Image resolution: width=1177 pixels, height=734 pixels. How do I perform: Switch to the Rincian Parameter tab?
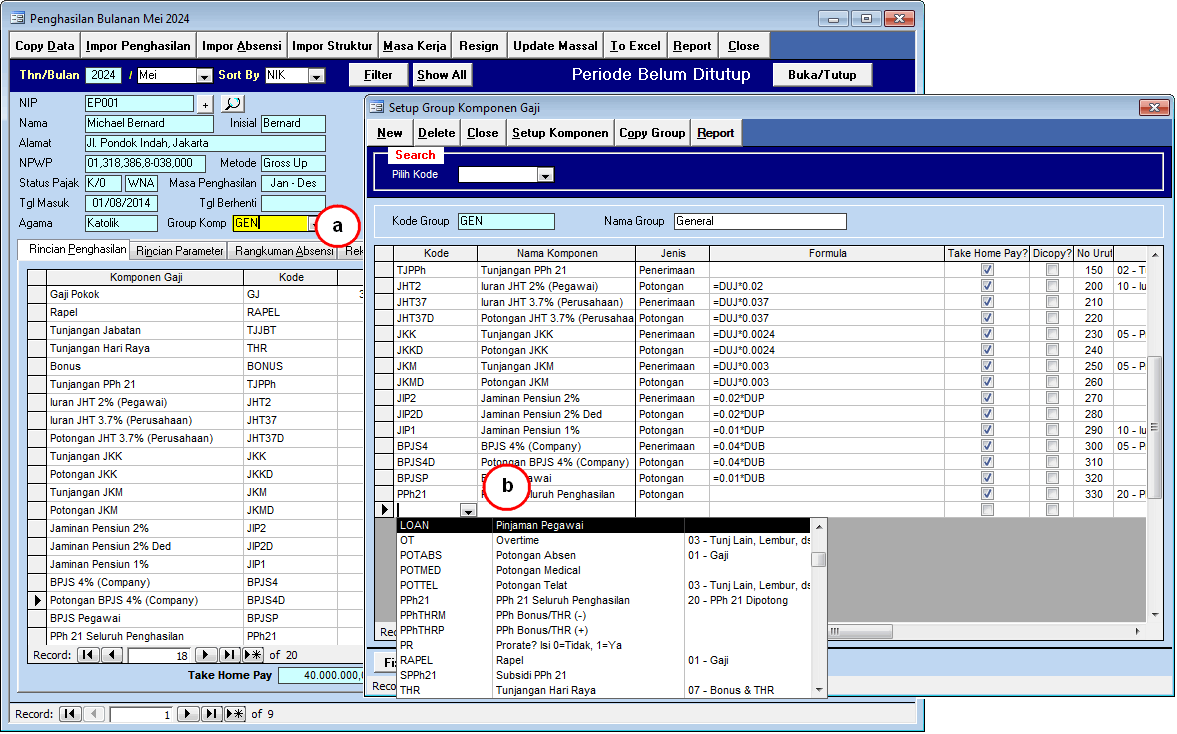click(x=180, y=251)
